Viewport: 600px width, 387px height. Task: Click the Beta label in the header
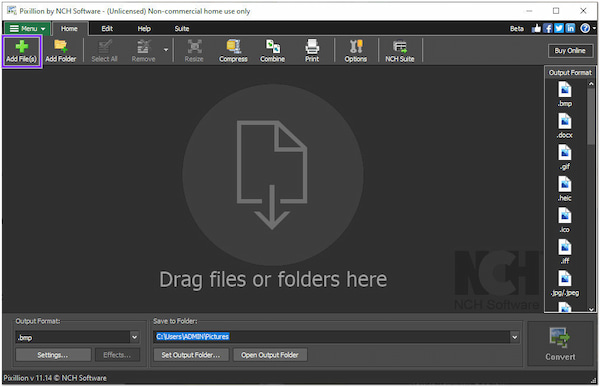[x=517, y=29]
